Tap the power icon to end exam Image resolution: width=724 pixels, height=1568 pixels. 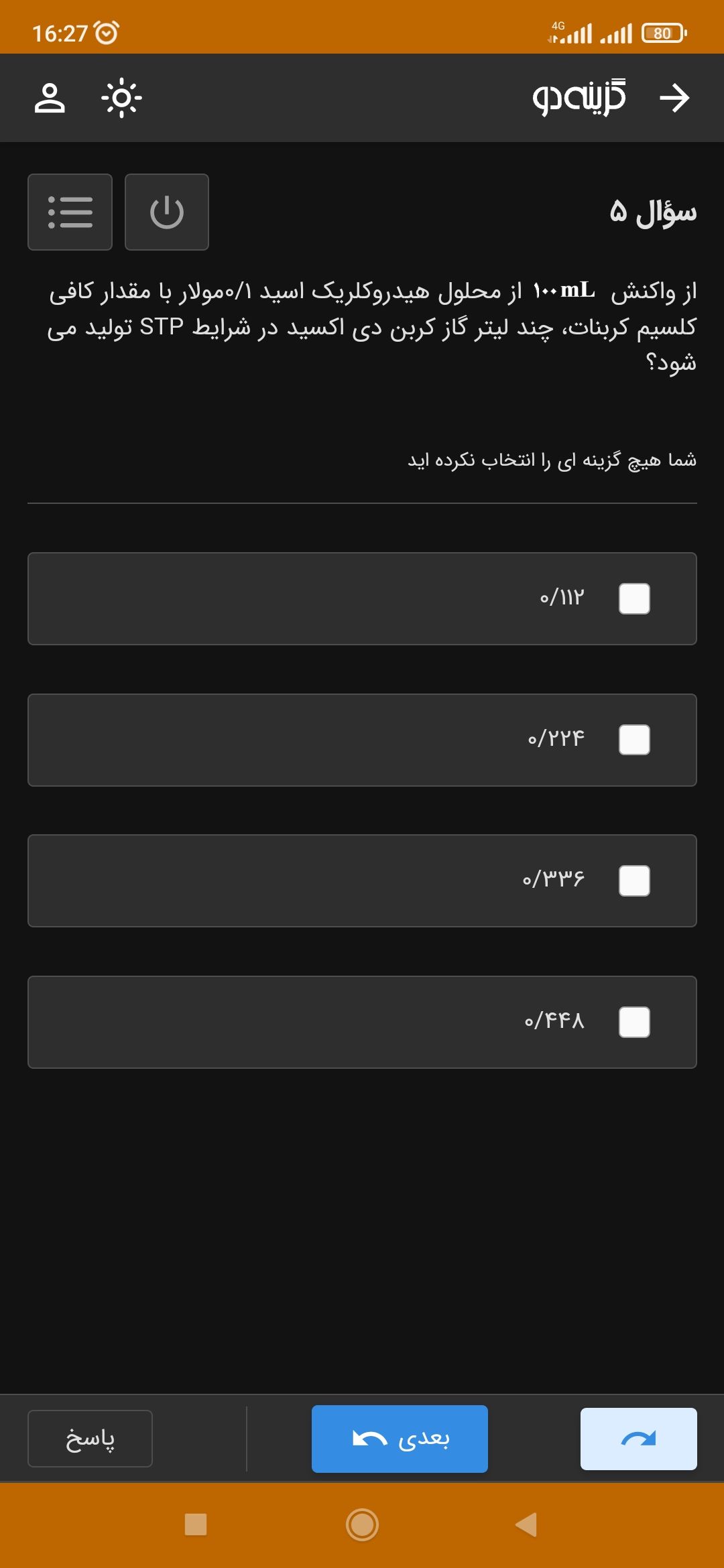(167, 212)
